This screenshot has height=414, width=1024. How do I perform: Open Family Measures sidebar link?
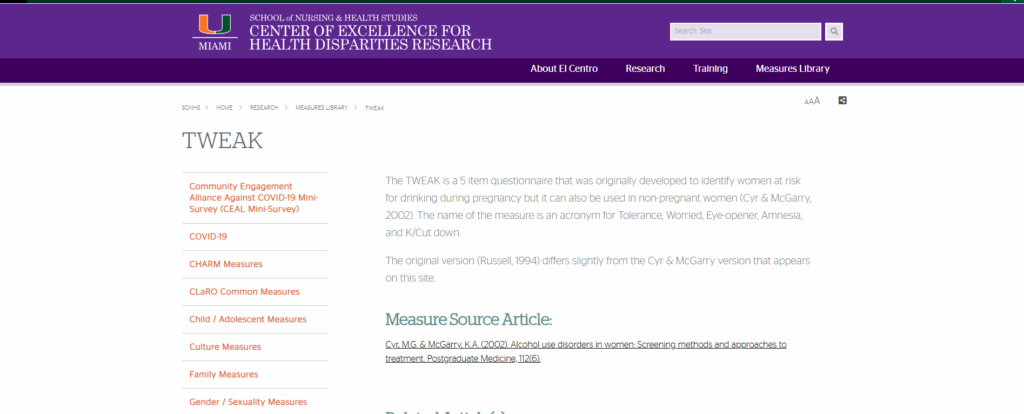click(x=223, y=374)
